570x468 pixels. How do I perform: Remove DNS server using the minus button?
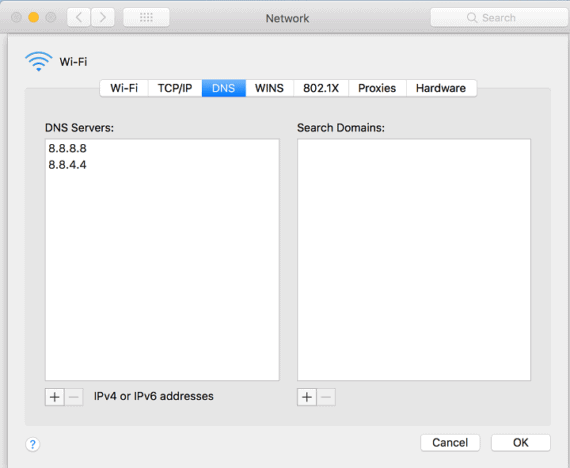point(74,397)
